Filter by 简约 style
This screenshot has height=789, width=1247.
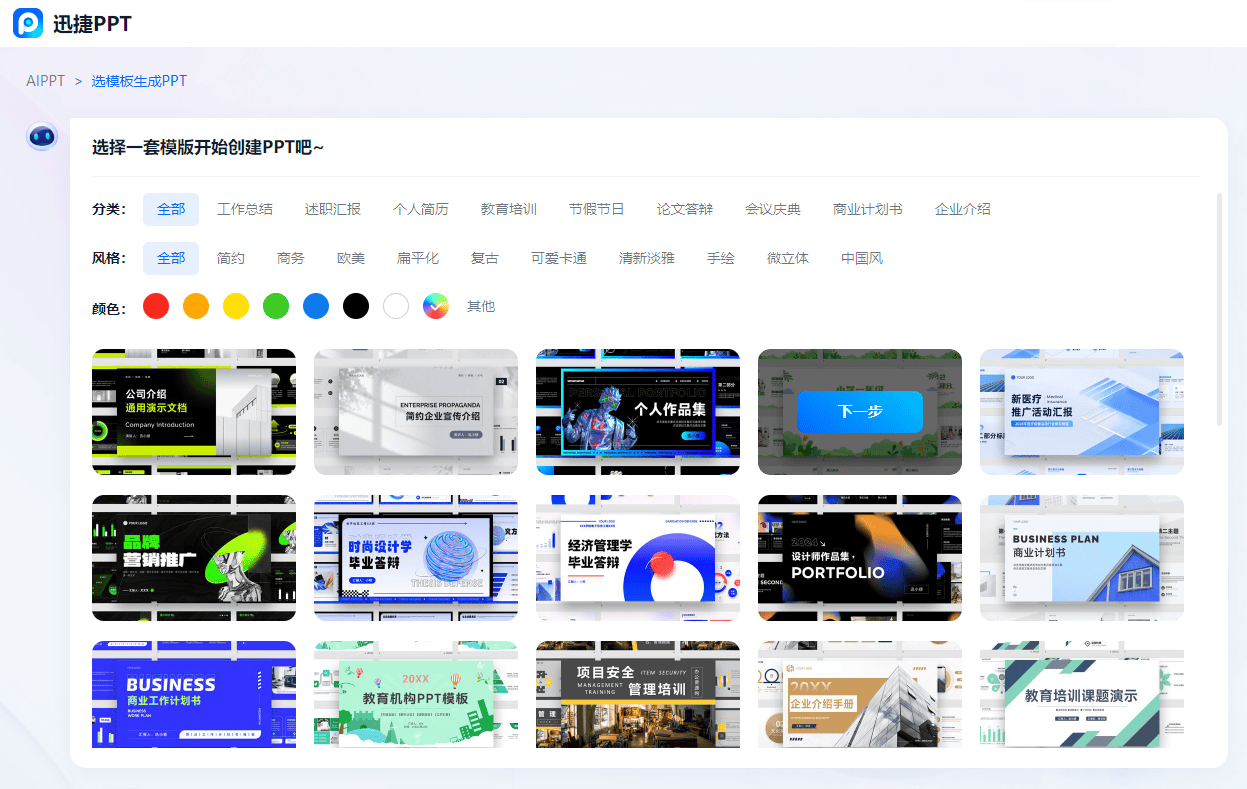tap(231, 258)
